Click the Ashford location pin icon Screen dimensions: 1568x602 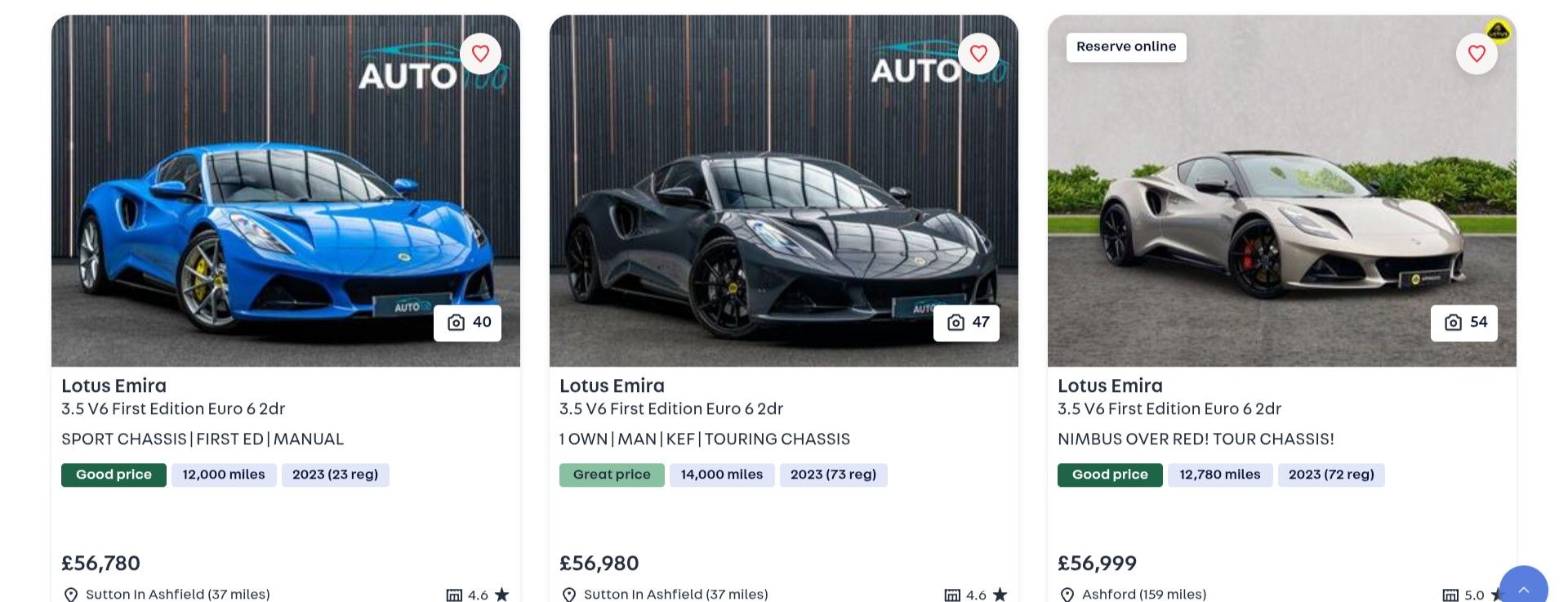[x=1067, y=595]
